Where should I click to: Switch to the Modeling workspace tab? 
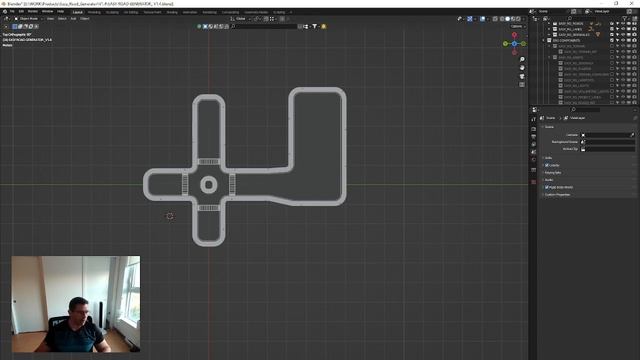click(x=94, y=12)
